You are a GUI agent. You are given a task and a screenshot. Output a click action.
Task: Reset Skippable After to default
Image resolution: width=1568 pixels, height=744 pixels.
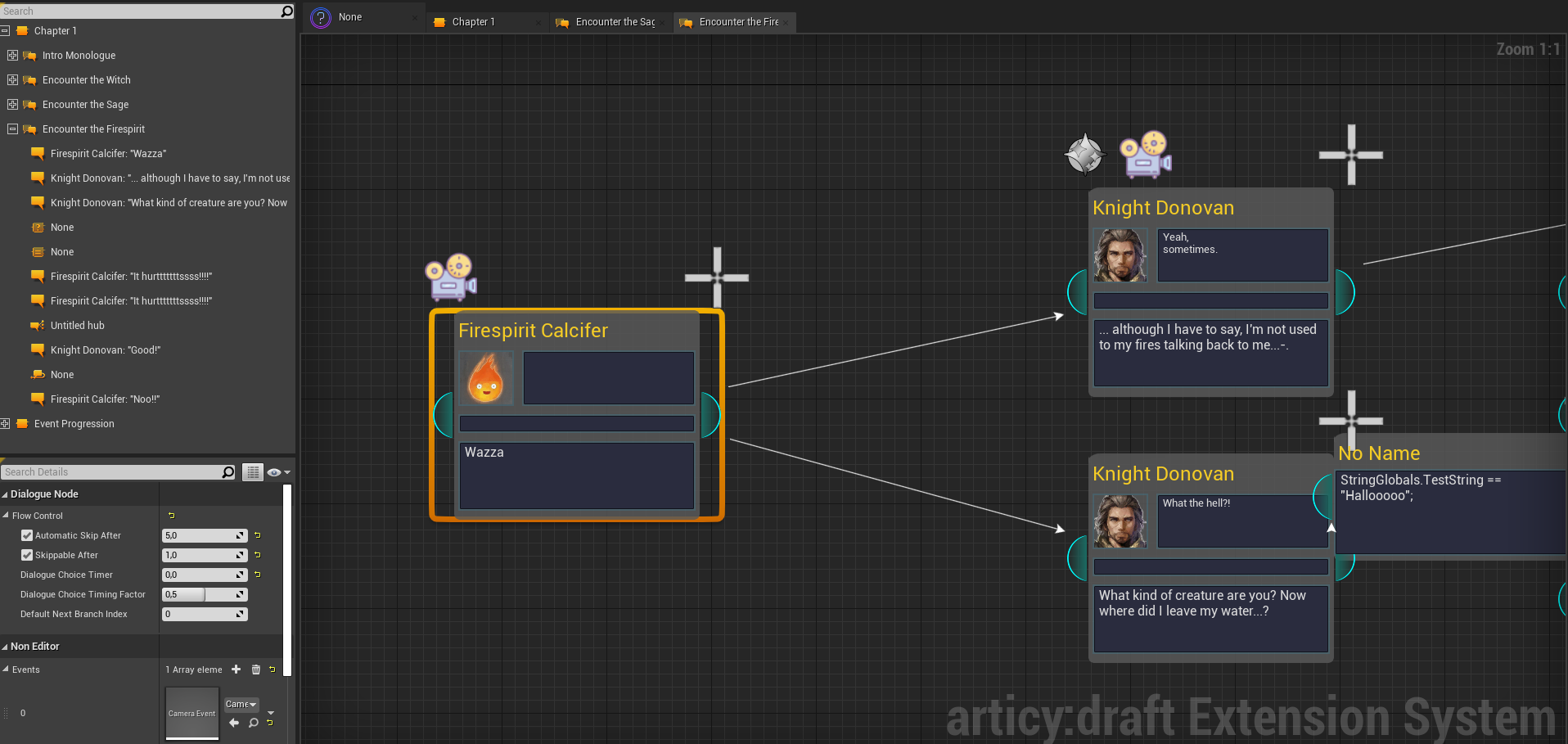click(x=257, y=555)
